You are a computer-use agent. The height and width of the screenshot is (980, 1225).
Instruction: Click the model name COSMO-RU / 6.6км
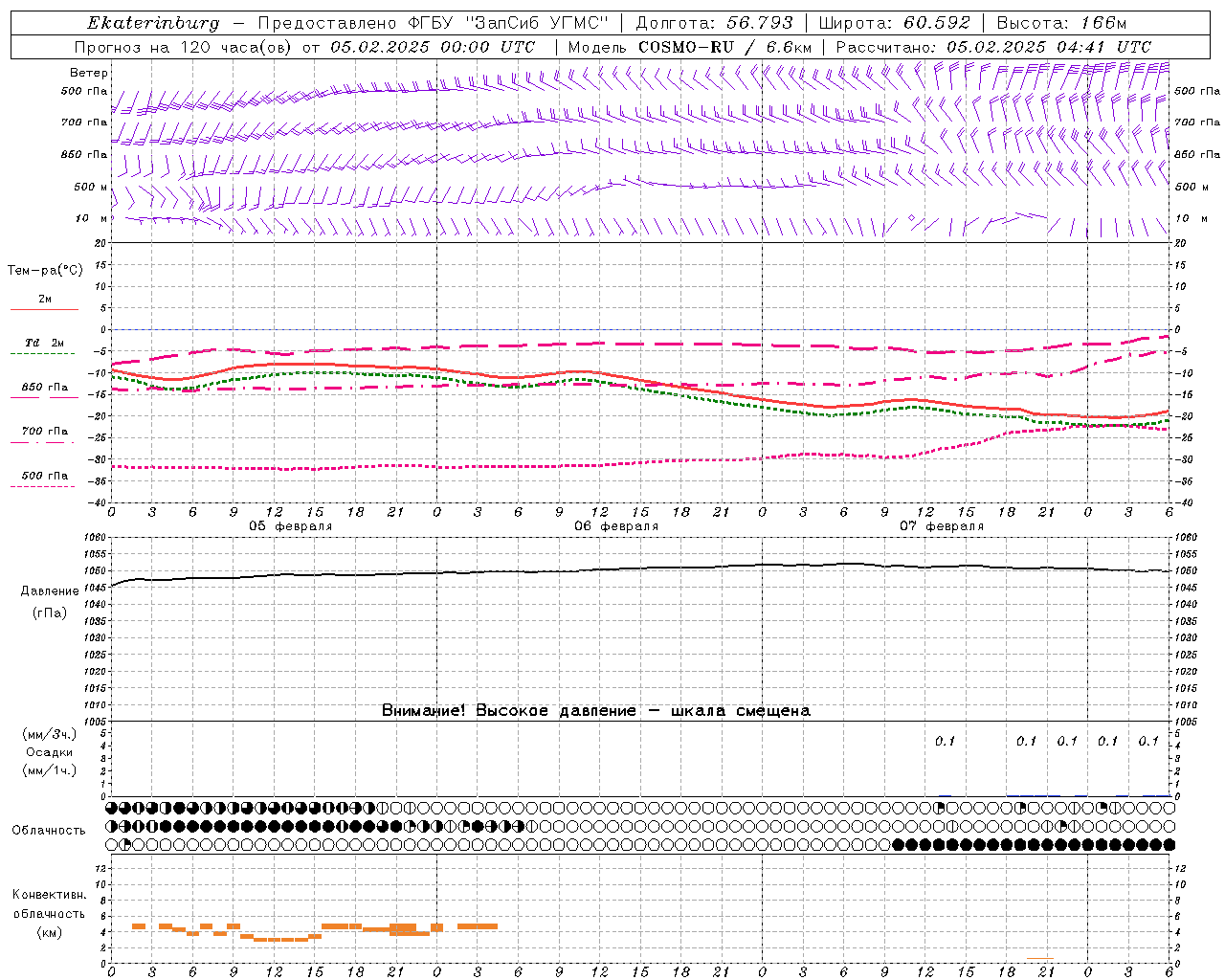point(725,47)
